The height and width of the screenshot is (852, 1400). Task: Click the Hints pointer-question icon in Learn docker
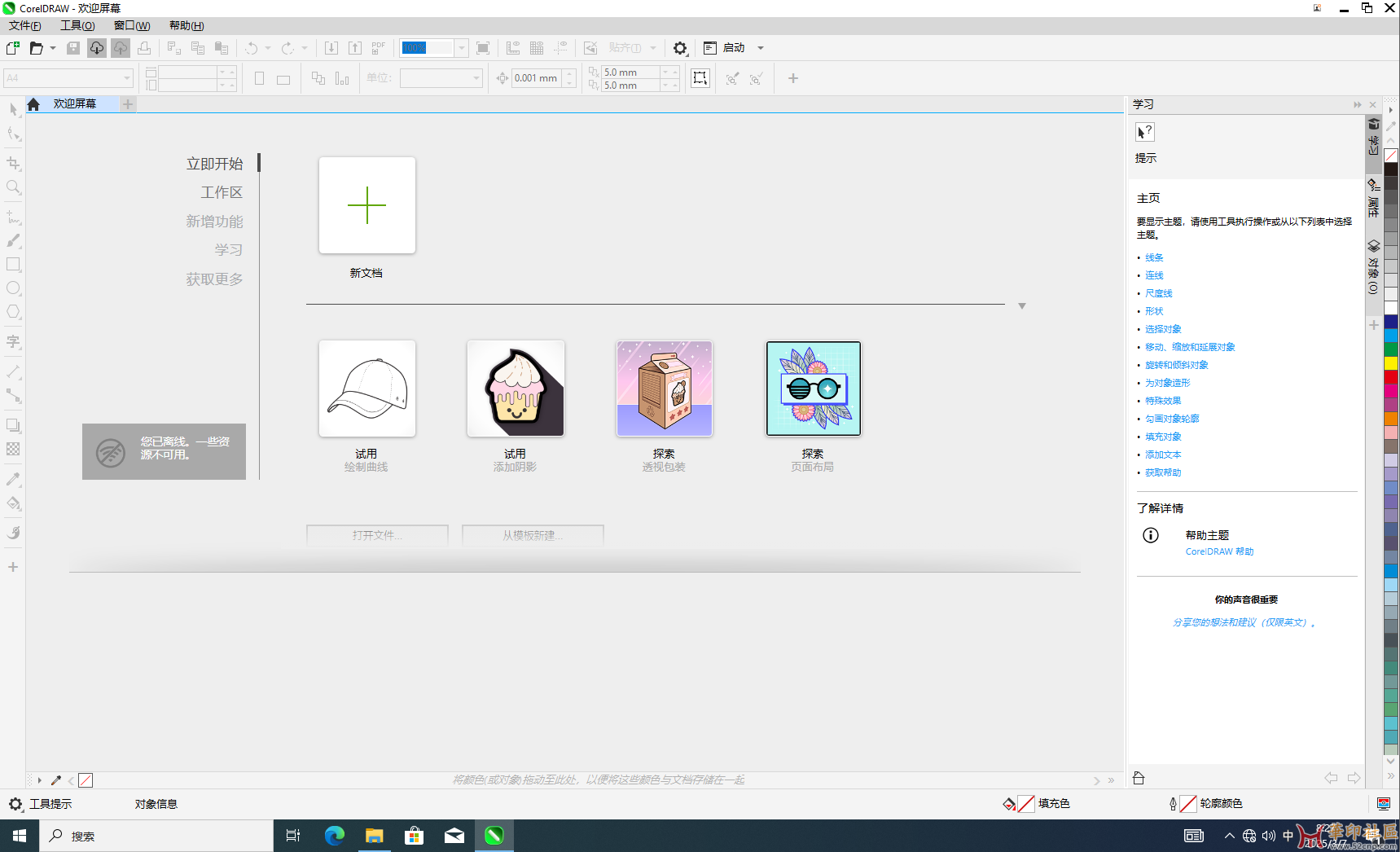click(1145, 132)
